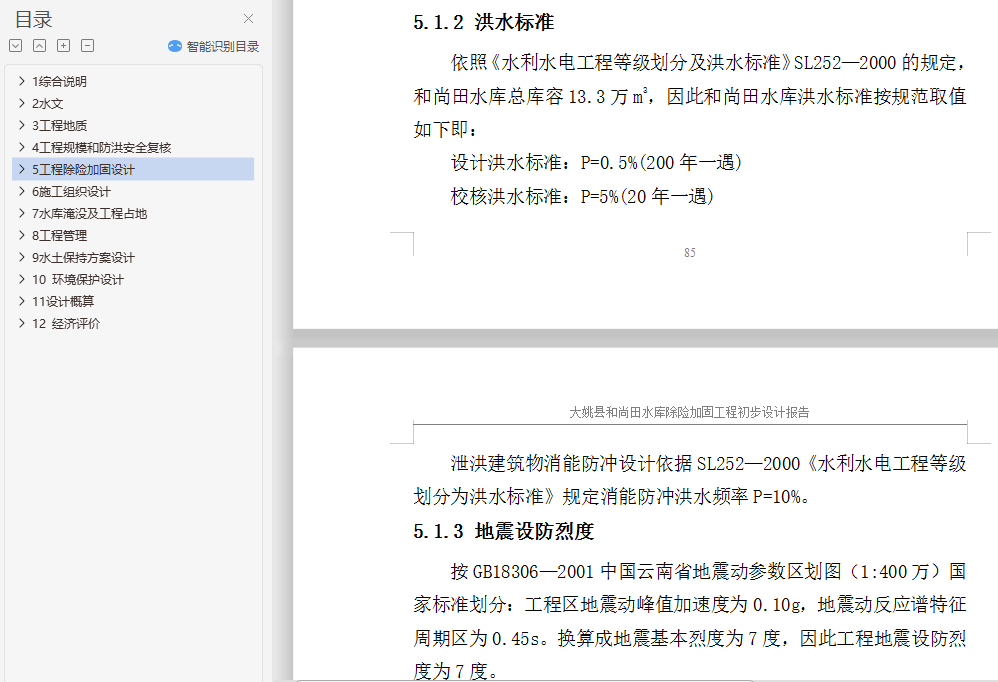The width and height of the screenshot is (998, 682).
Task: Expand the chevron beside 3工程地质
Action: click(x=22, y=125)
